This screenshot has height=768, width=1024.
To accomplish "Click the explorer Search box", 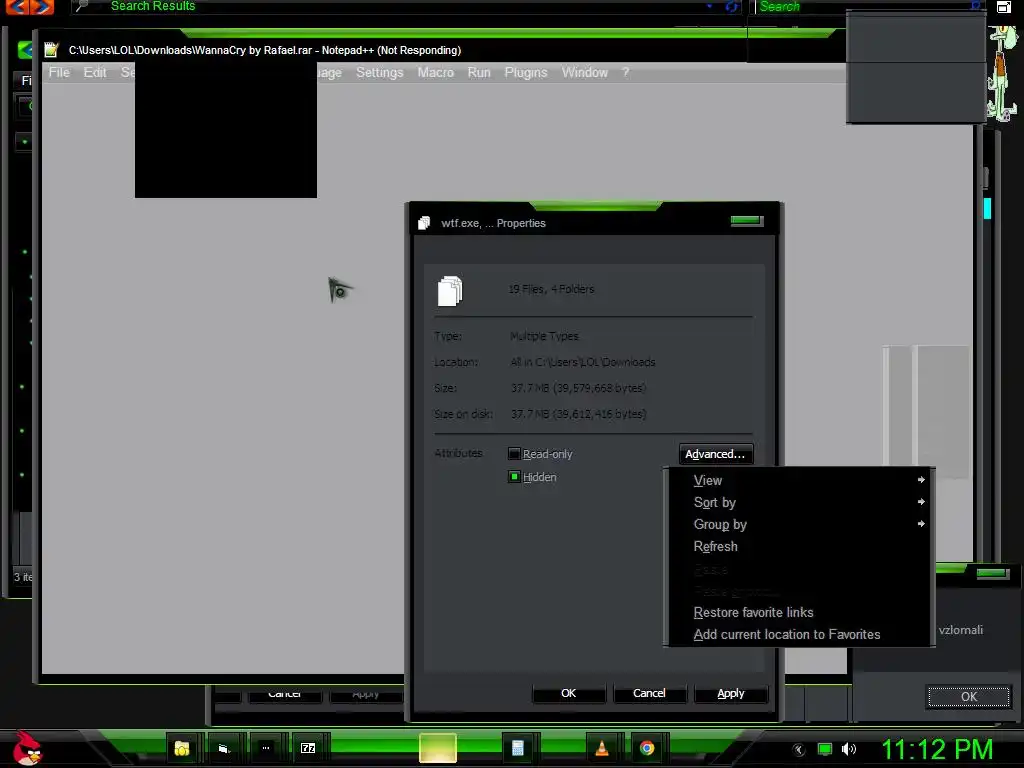I will click(869, 7).
